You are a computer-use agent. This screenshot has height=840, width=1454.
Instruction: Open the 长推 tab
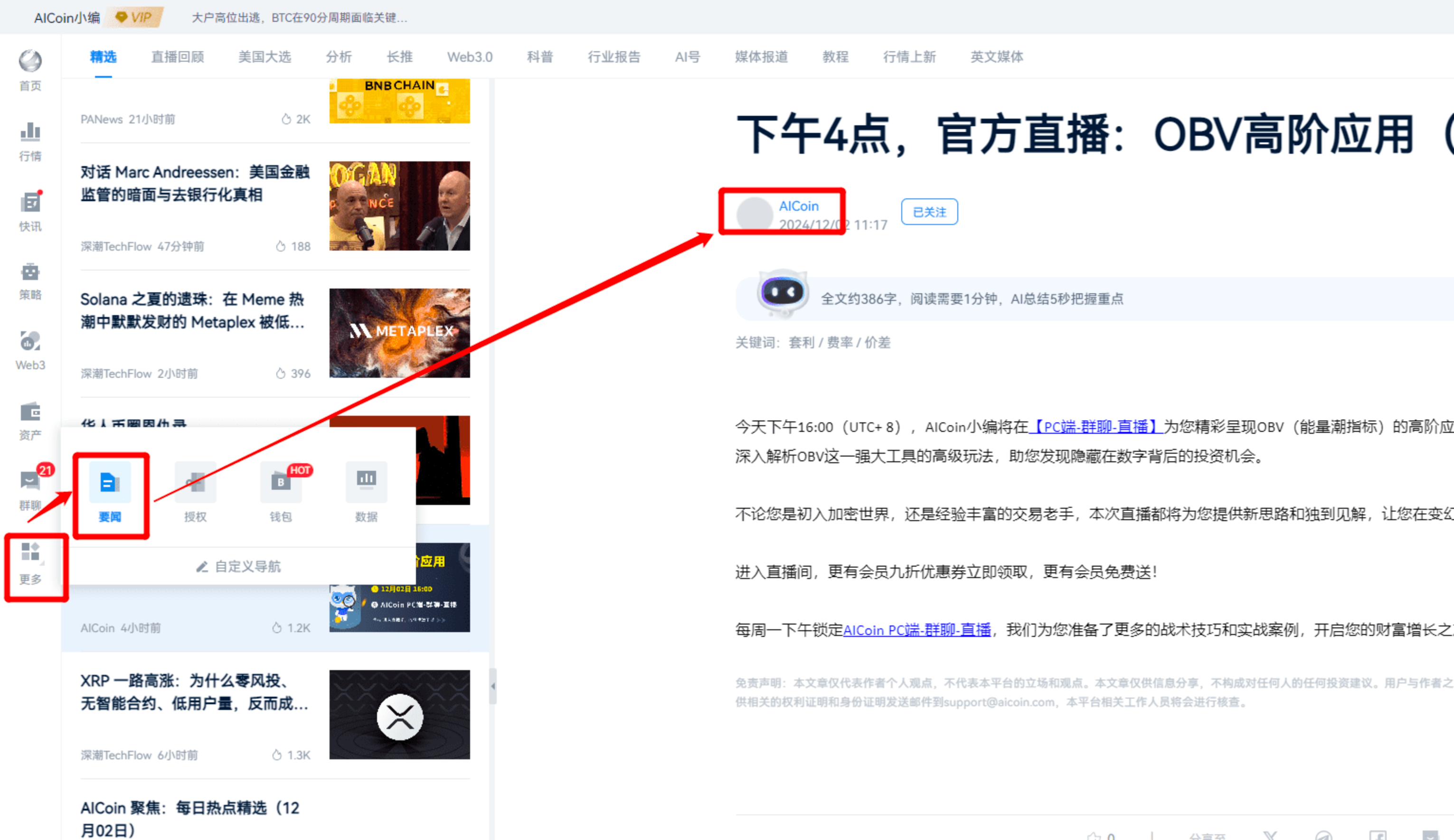point(400,57)
